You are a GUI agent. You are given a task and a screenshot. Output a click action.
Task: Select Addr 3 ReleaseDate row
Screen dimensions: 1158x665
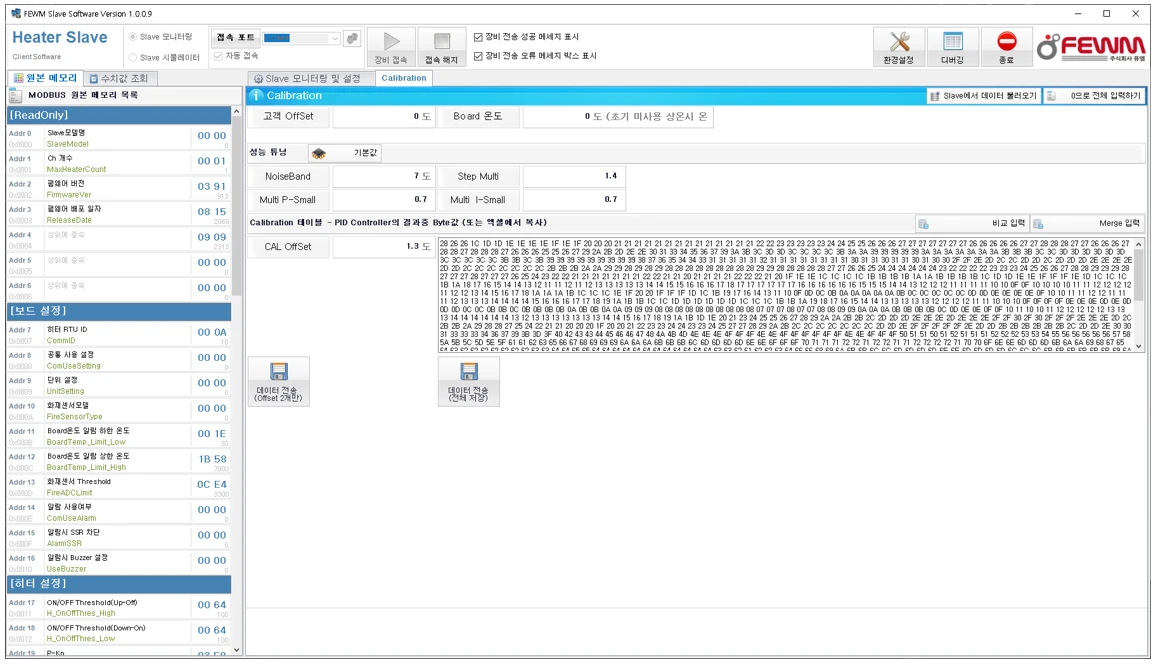[119, 214]
